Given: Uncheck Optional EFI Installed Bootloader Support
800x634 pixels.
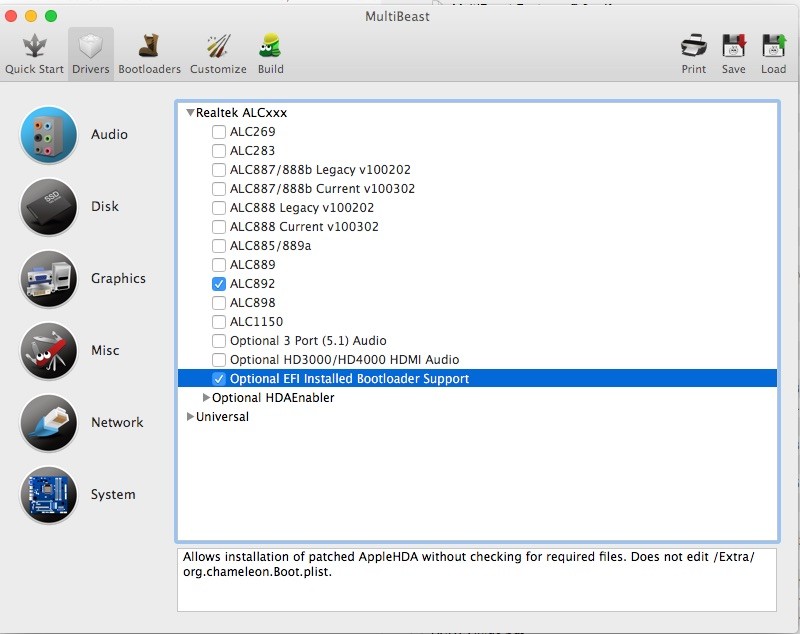Looking at the screenshot, I should (219, 378).
